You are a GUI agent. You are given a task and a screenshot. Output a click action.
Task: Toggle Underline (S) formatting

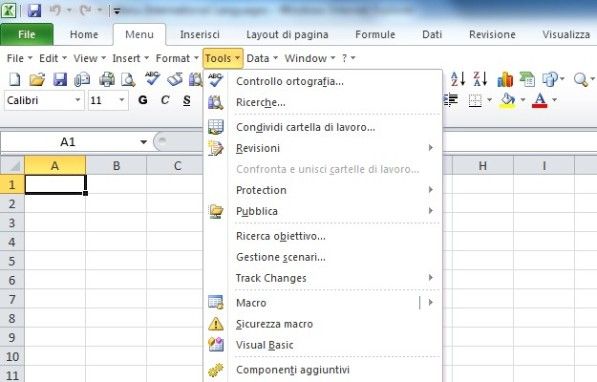187,100
